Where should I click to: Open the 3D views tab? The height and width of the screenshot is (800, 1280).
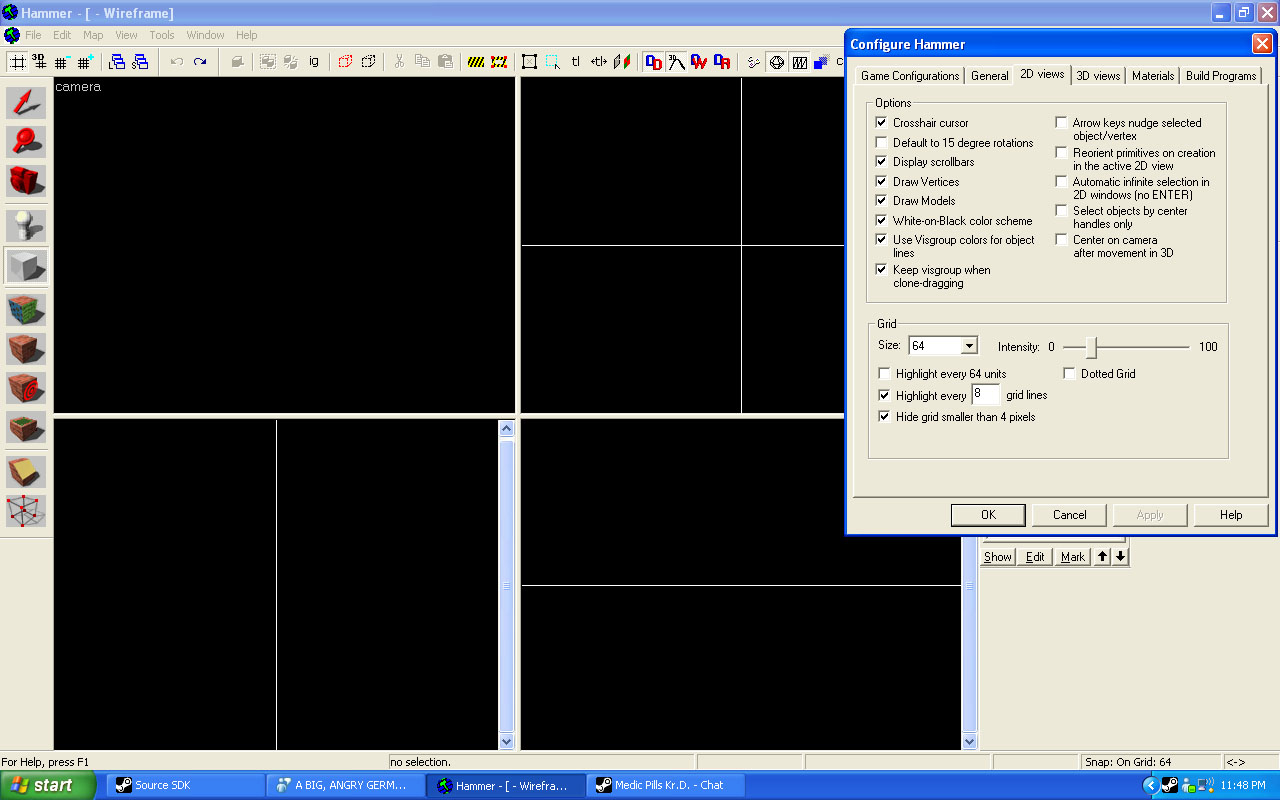coord(1098,76)
